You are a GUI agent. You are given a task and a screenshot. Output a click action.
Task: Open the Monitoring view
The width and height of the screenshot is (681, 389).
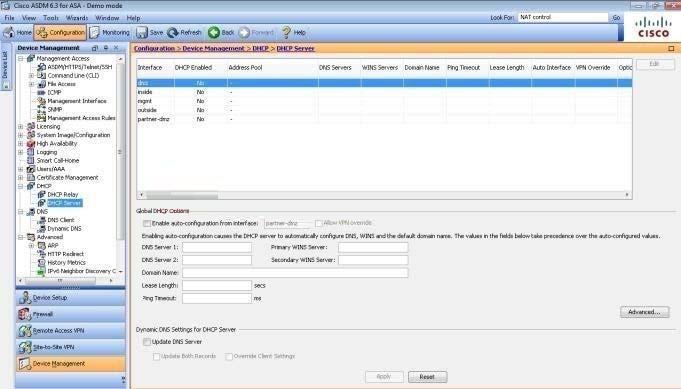(109, 33)
